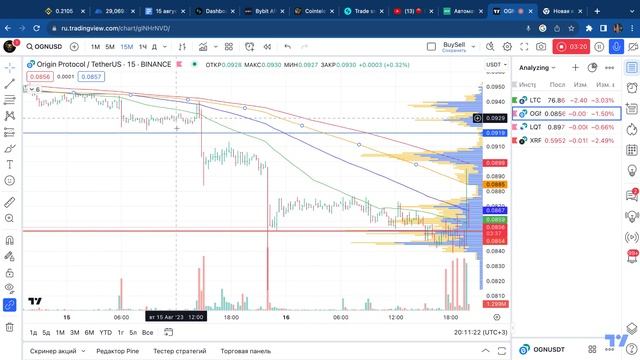Activate the zoom in tool
The height and width of the screenshot is (360, 640).
[x=10, y=218]
